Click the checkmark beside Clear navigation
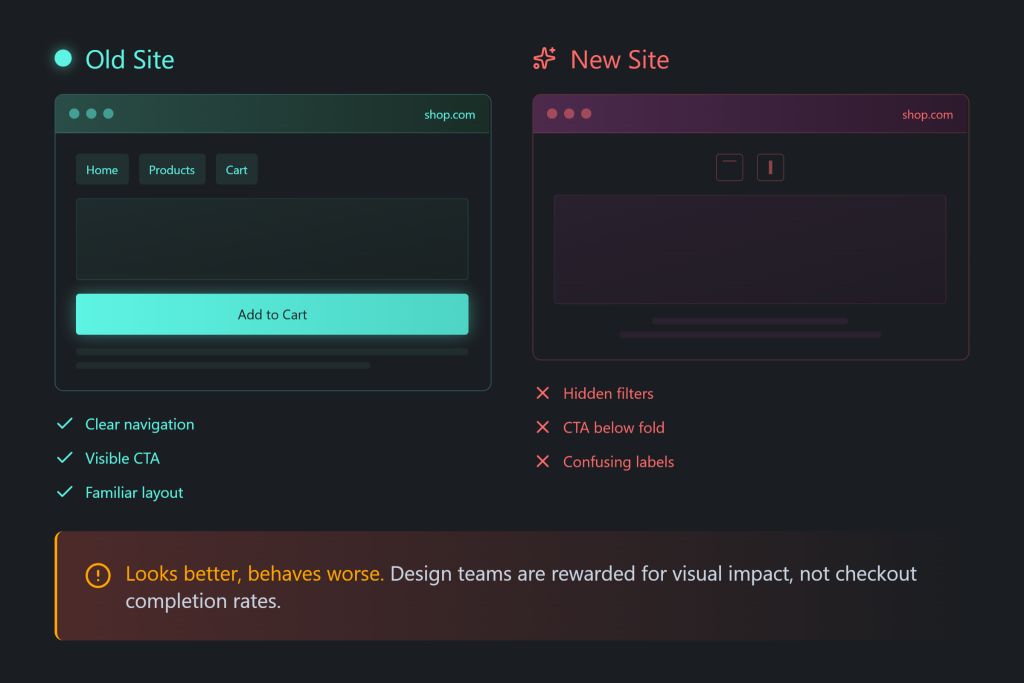Screen dimensions: 1024x683 pos(65,424)
